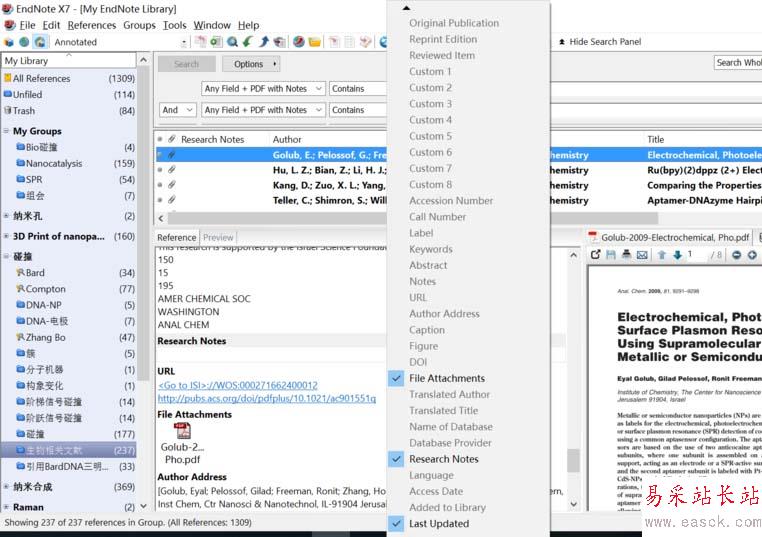762x537 pixels.
Task: Click the Return to Word Processor icon
Action: coord(365,42)
